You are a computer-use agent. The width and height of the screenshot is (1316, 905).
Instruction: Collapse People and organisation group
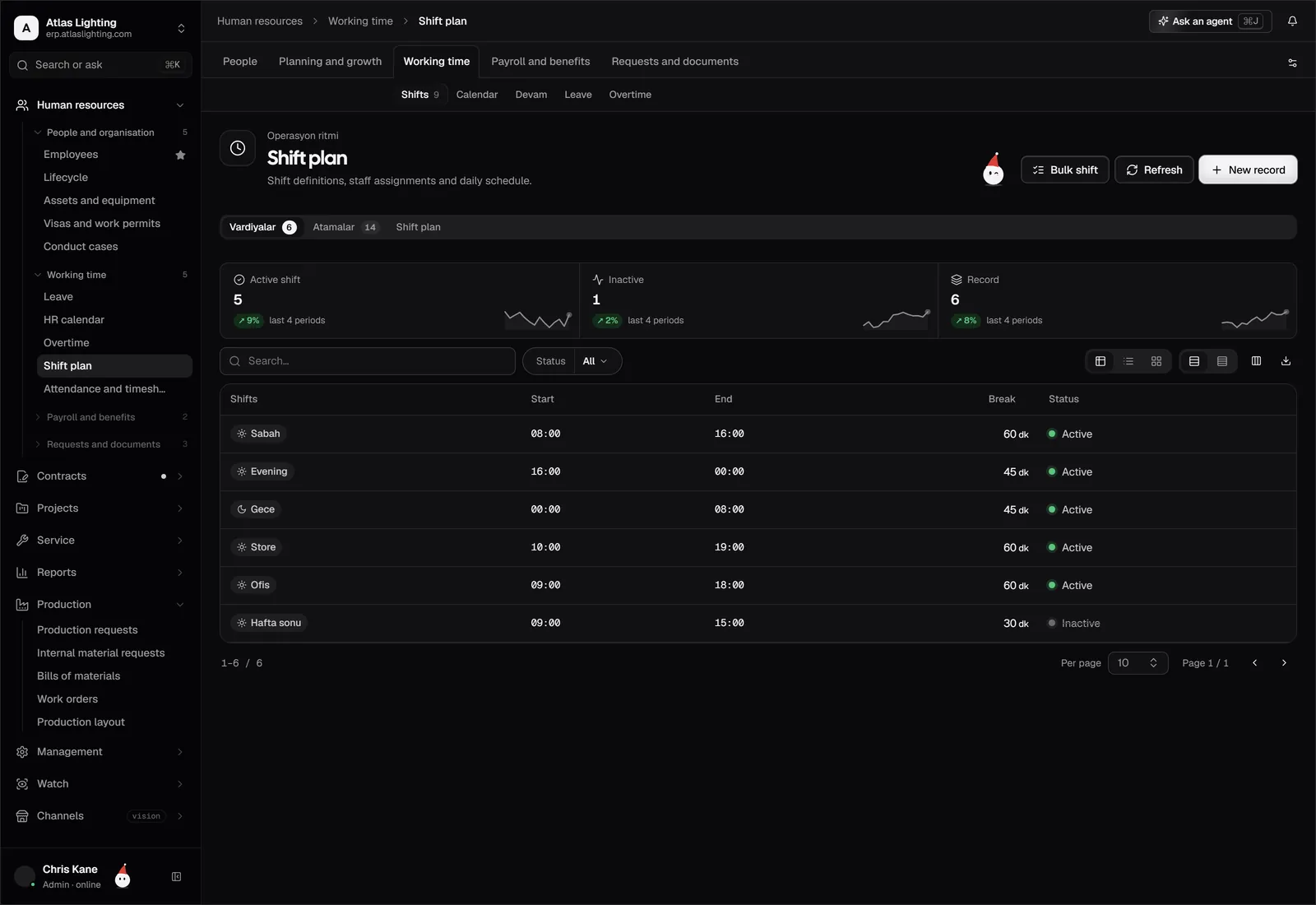(x=110, y=132)
